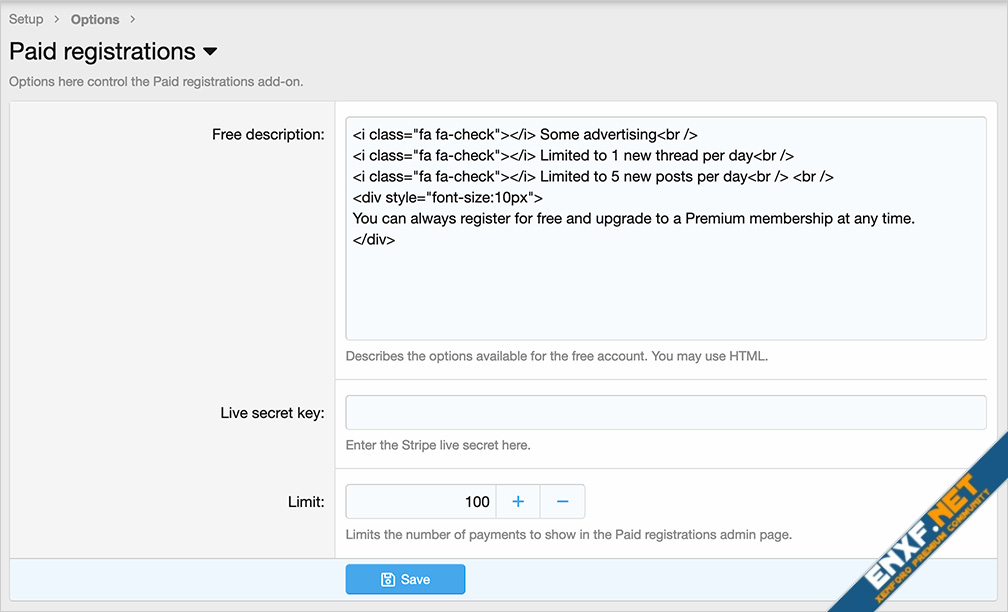Increase the Limit with the plus button
The image size is (1008, 612).
(518, 501)
